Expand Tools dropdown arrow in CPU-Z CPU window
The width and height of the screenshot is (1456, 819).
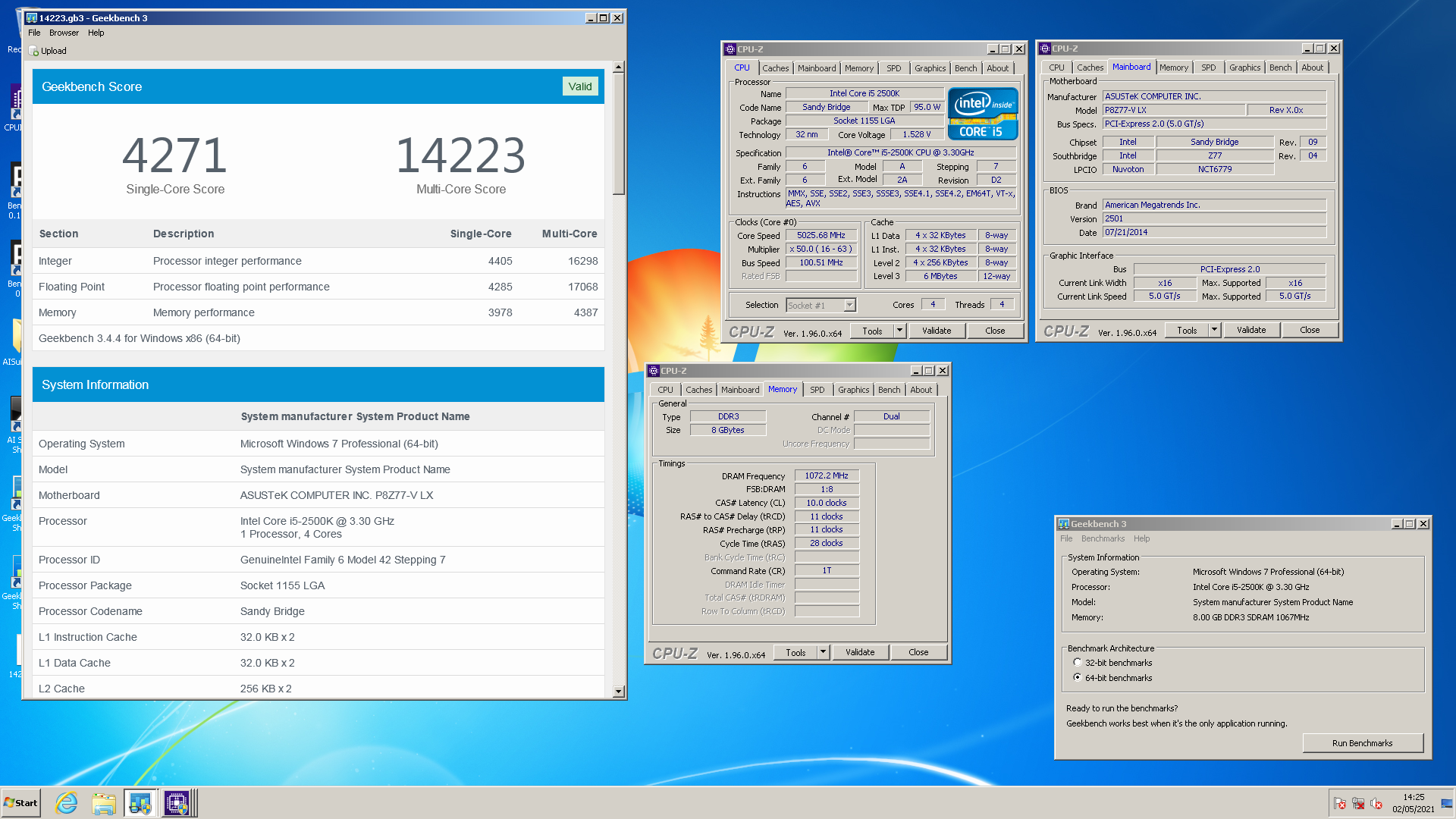(x=899, y=331)
